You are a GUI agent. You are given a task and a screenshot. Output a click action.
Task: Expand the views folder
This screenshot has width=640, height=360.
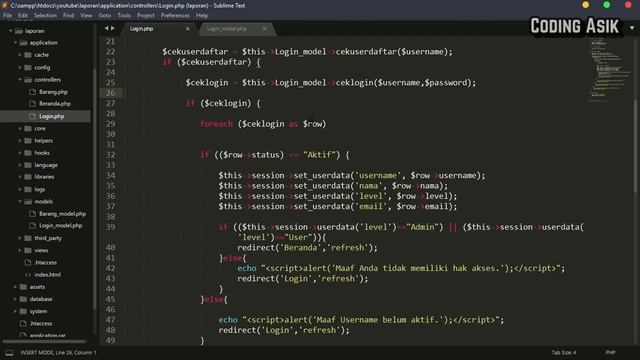click(20, 250)
